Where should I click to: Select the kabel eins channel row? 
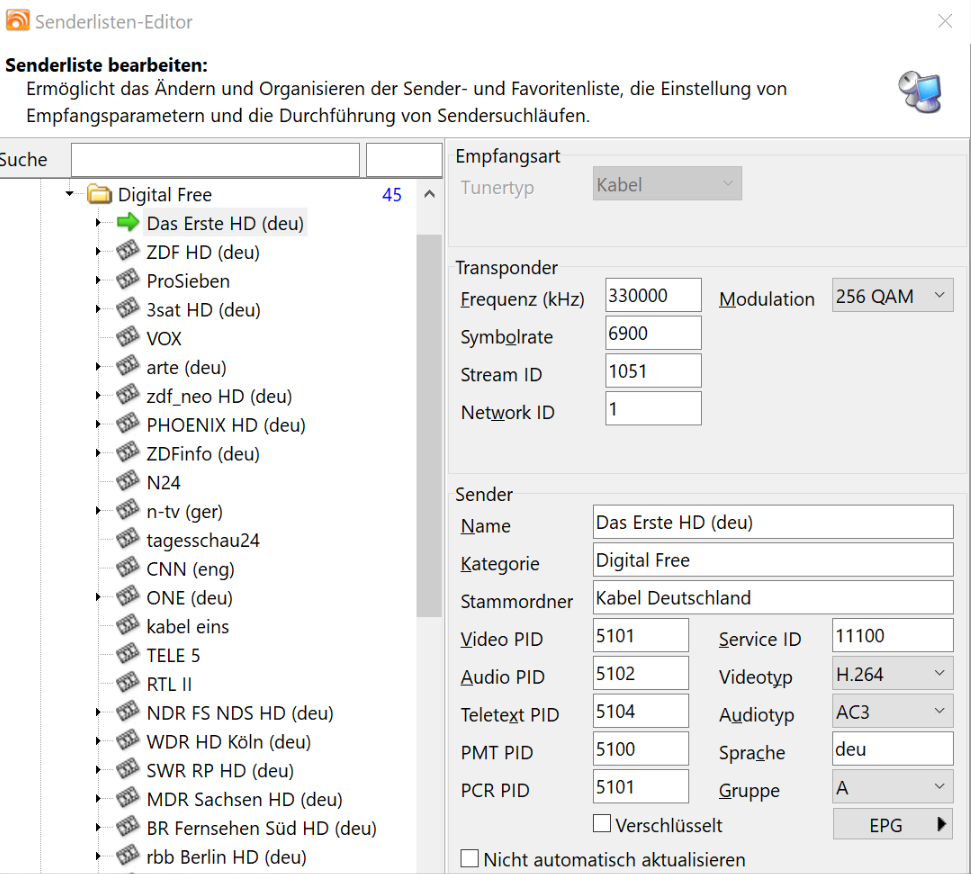(x=187, y=626)
